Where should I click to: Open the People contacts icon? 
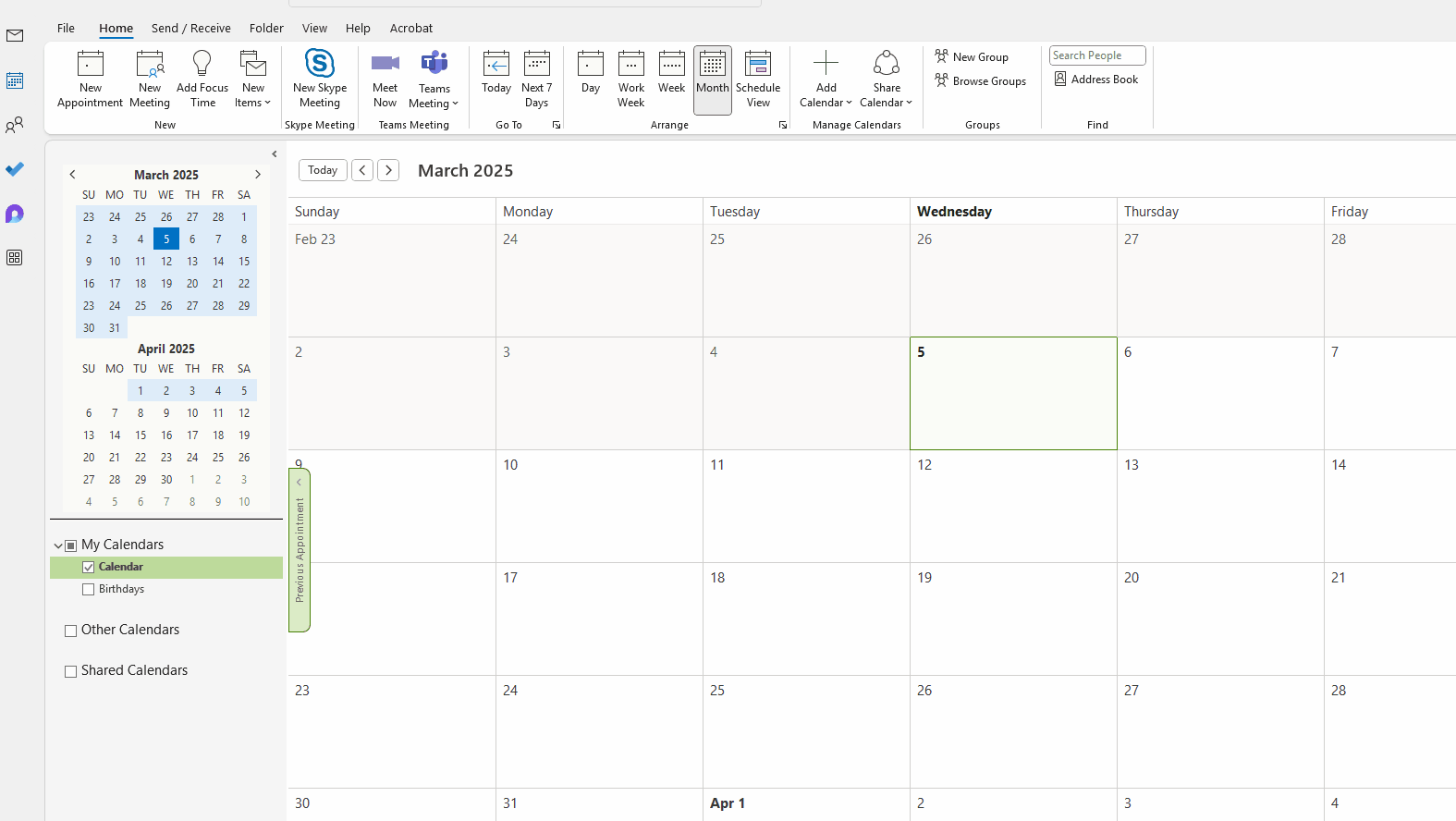click(15, 125)
